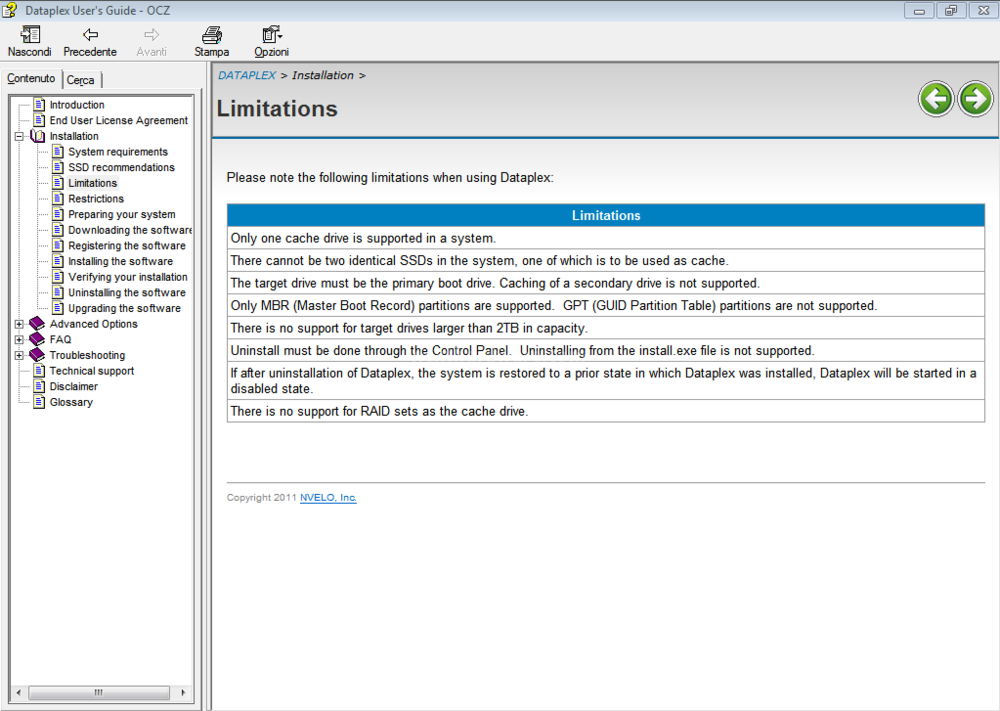Open Registering the software topic

tap(127, 246)
